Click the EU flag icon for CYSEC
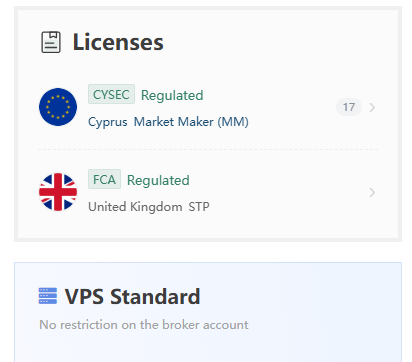The height and width of the screenshot is (362, 412). pos(58,107)
